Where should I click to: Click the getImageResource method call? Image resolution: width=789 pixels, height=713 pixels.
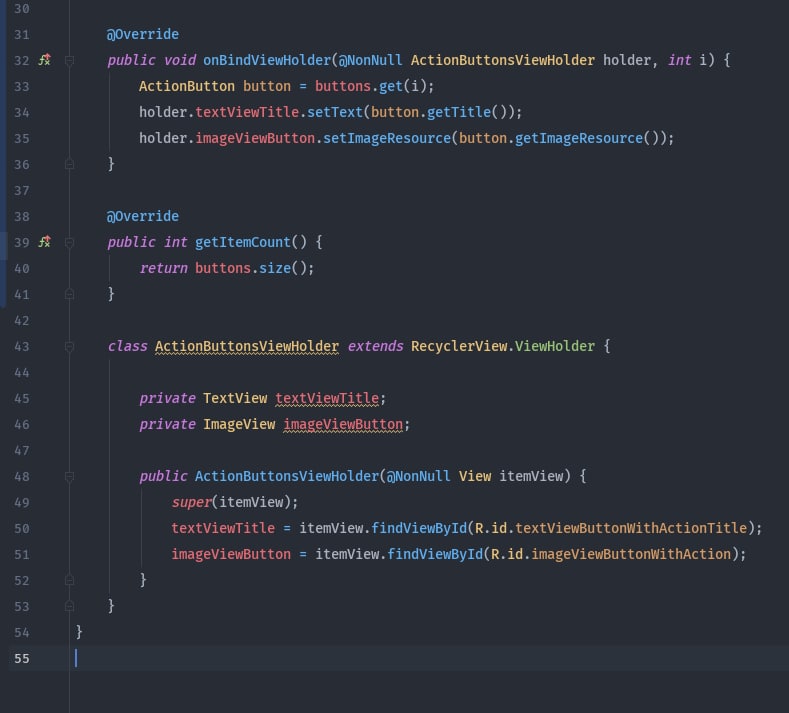579,138
